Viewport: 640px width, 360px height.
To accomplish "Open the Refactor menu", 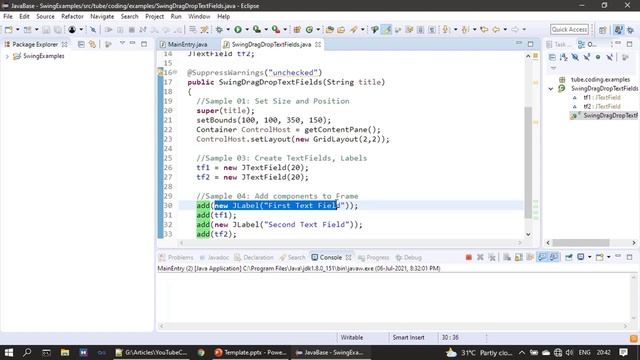I will click(x=72, y=16).
